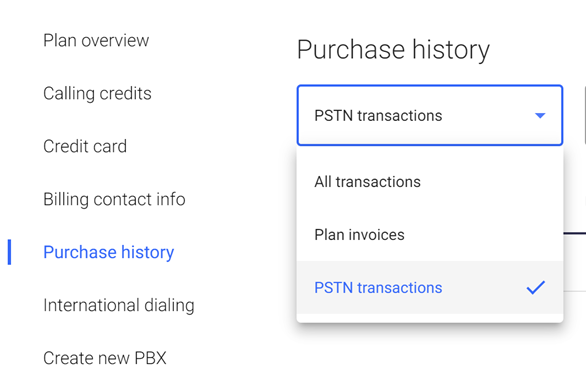
Task: Open the Credit card page
Action: pos(85,146)
